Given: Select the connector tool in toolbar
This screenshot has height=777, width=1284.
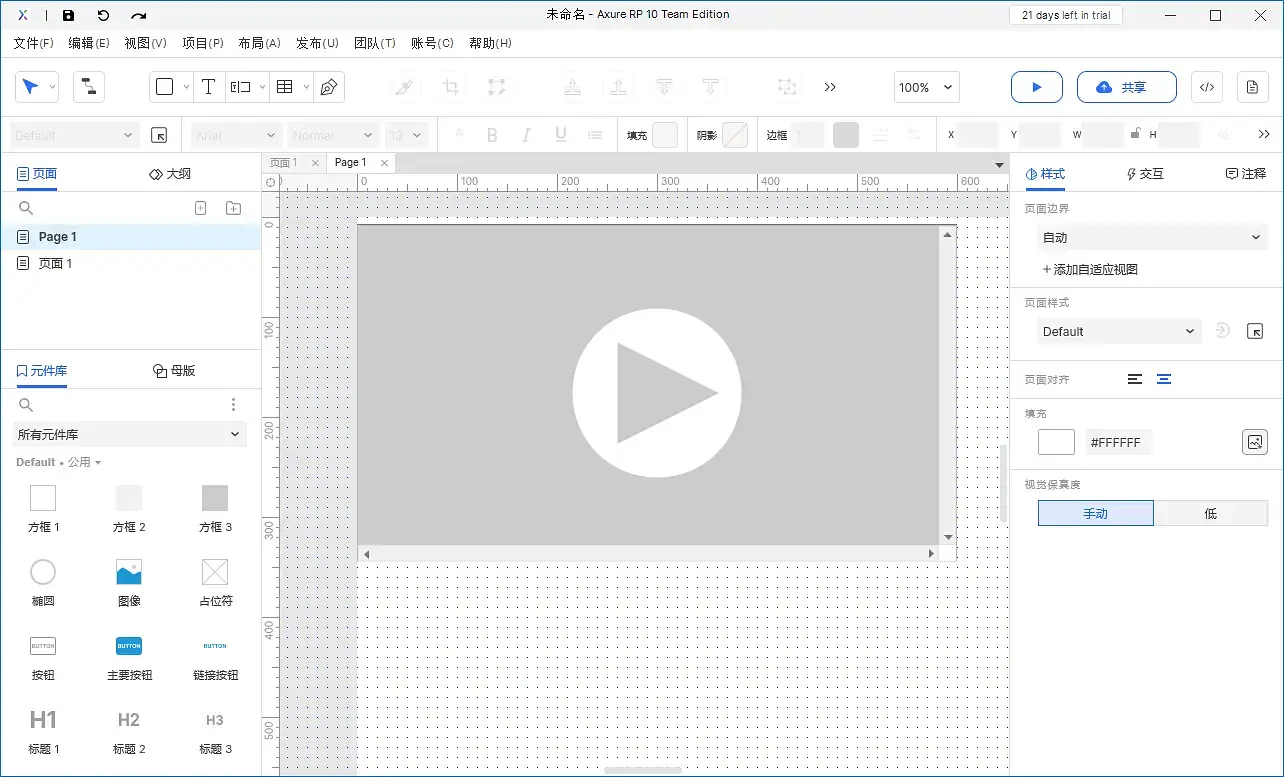Looking at the screenshot, I should [89, 87].
